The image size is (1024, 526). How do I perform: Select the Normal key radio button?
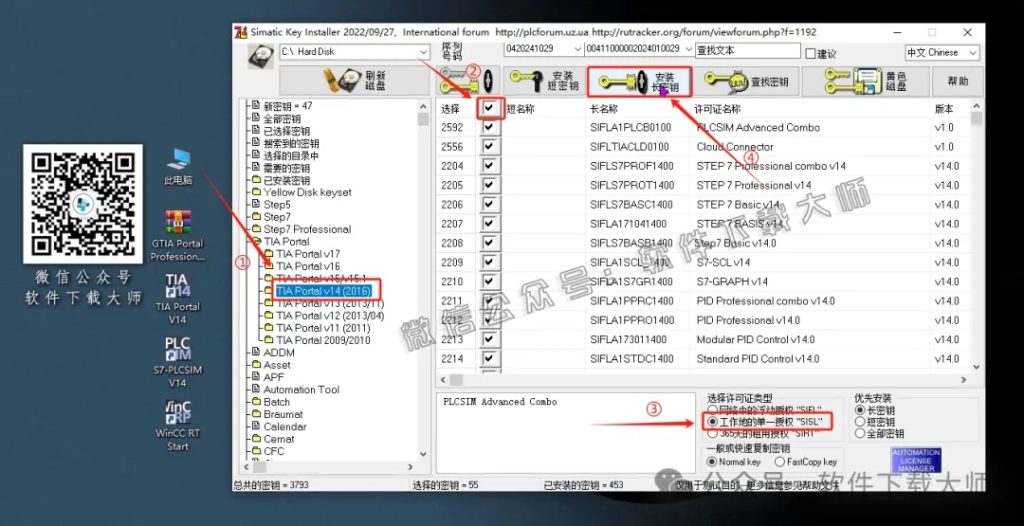pos(712,461)
